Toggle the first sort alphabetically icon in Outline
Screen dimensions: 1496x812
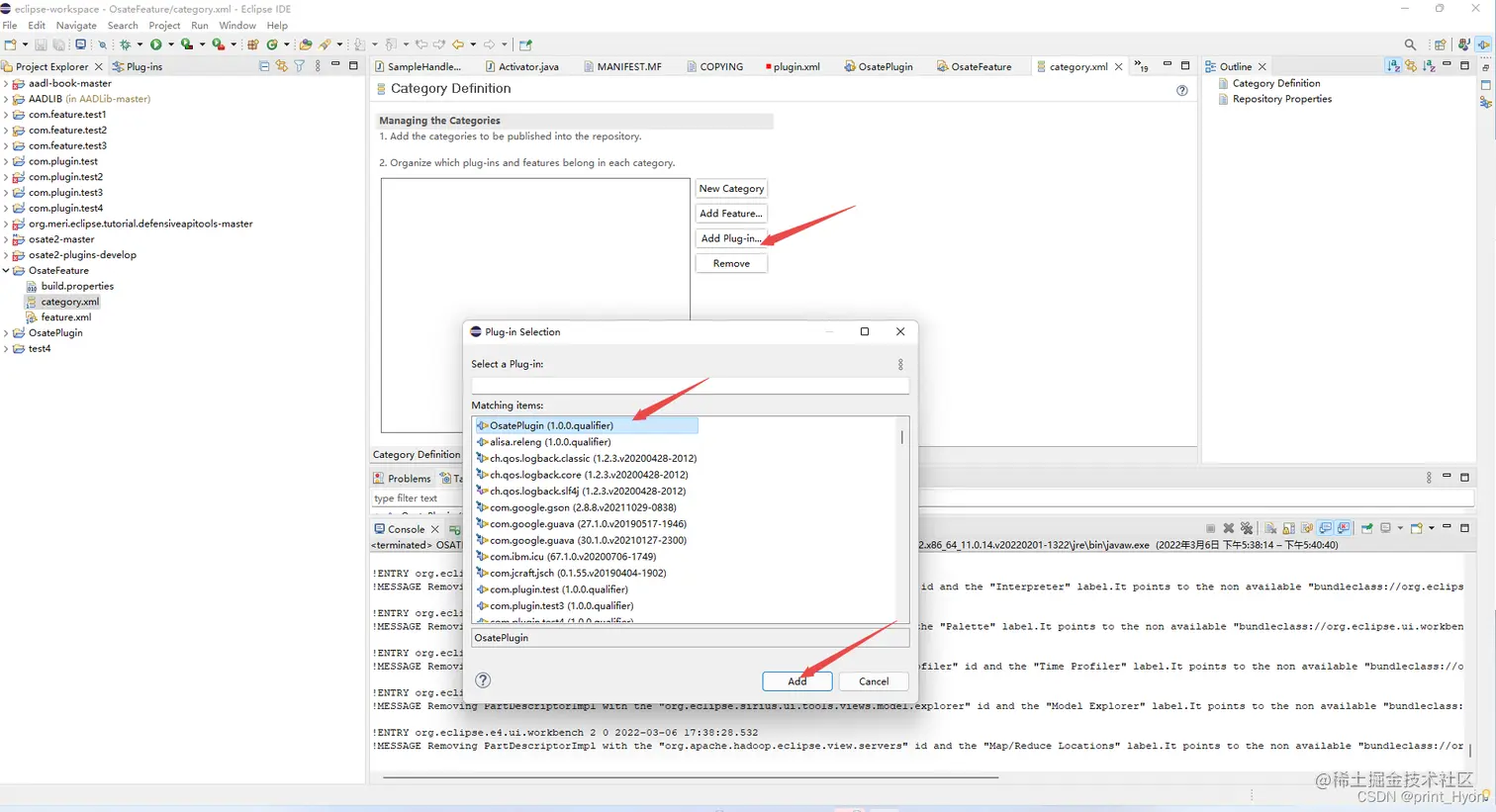tap(1393, 66)
